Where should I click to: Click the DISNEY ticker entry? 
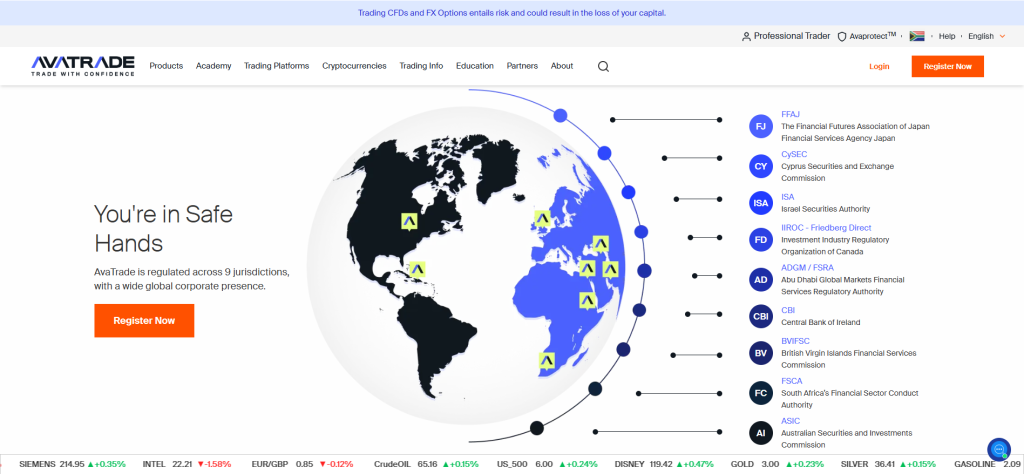click(664, 464)
